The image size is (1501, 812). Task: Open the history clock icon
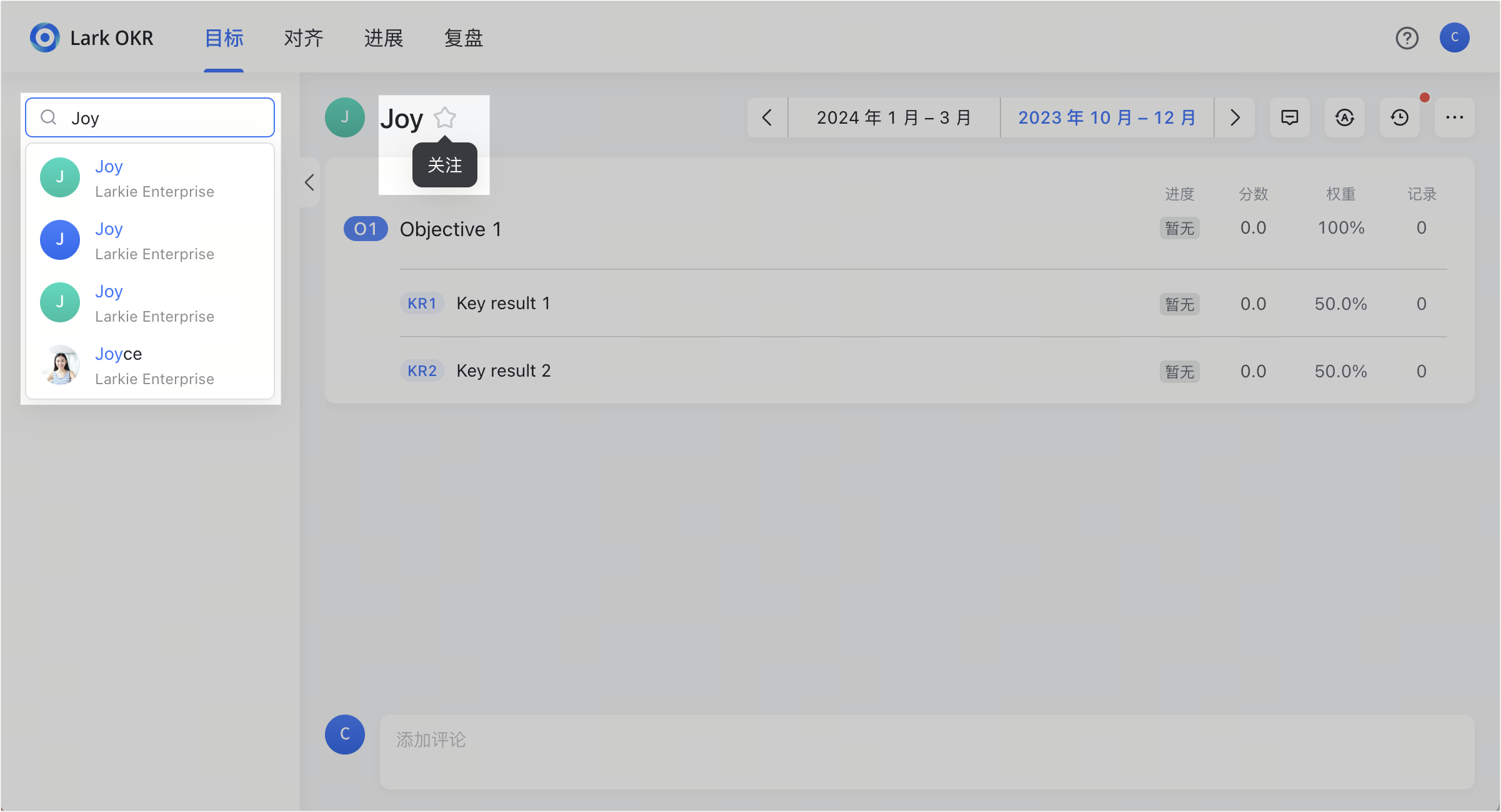(1399, 117)
